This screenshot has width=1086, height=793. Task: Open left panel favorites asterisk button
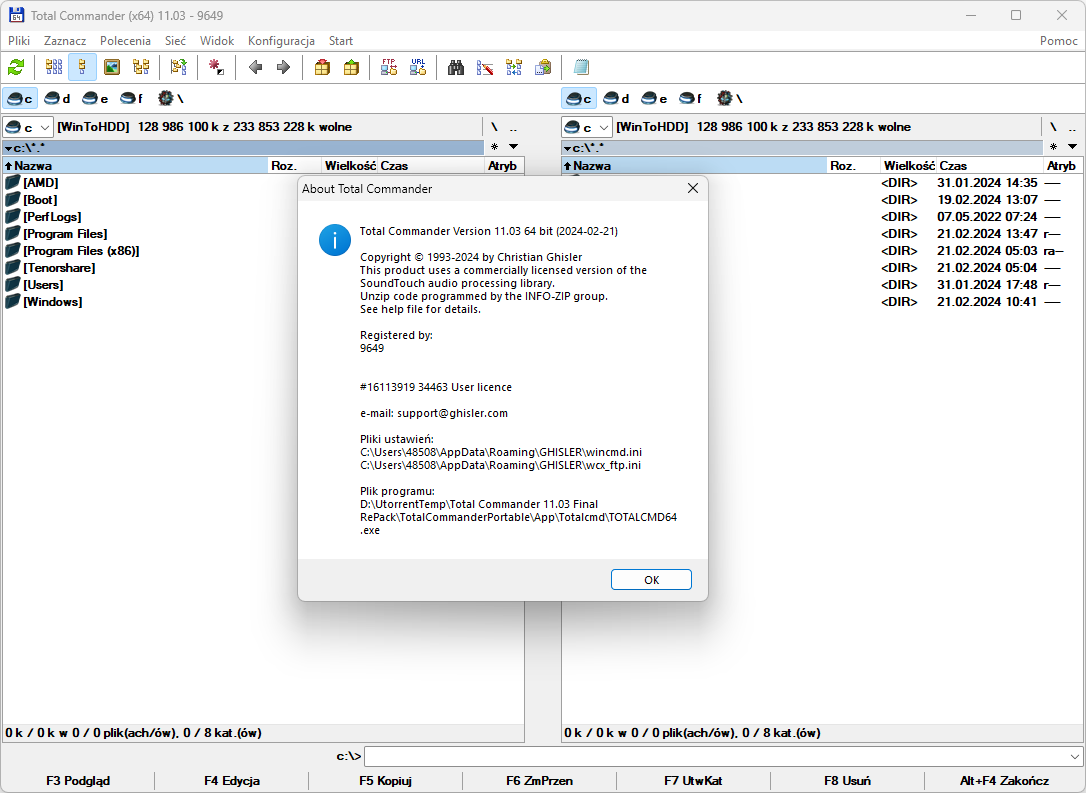495,146
